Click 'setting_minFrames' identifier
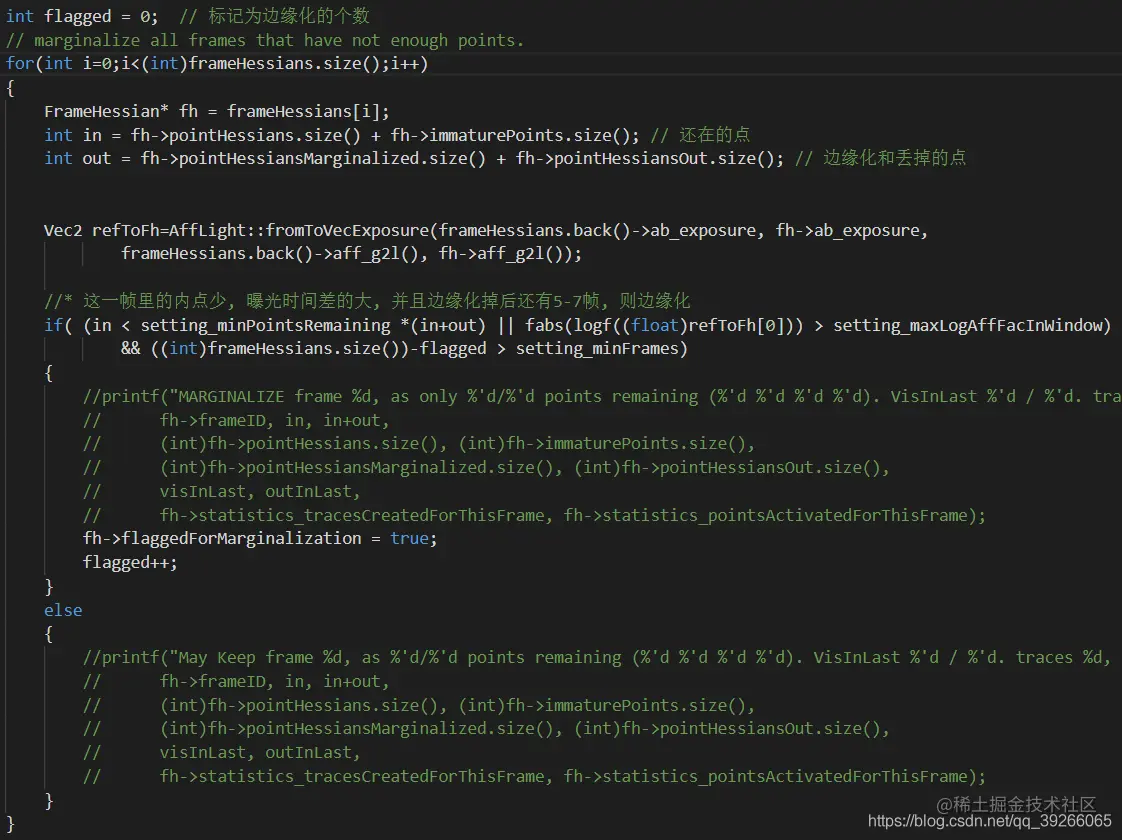 597,349
